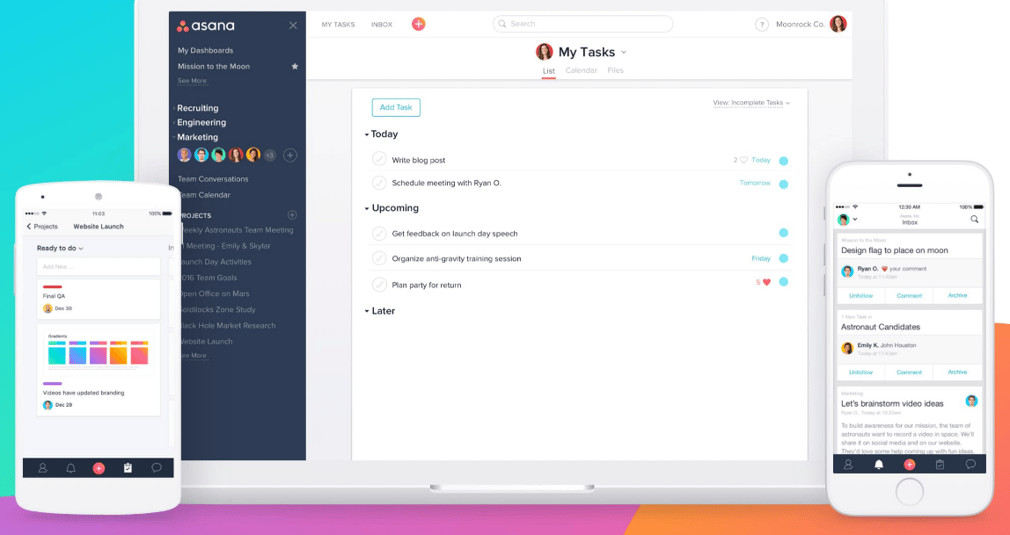
Task: Switch to the Calendar tab
Action: click(x=581, y=71)
